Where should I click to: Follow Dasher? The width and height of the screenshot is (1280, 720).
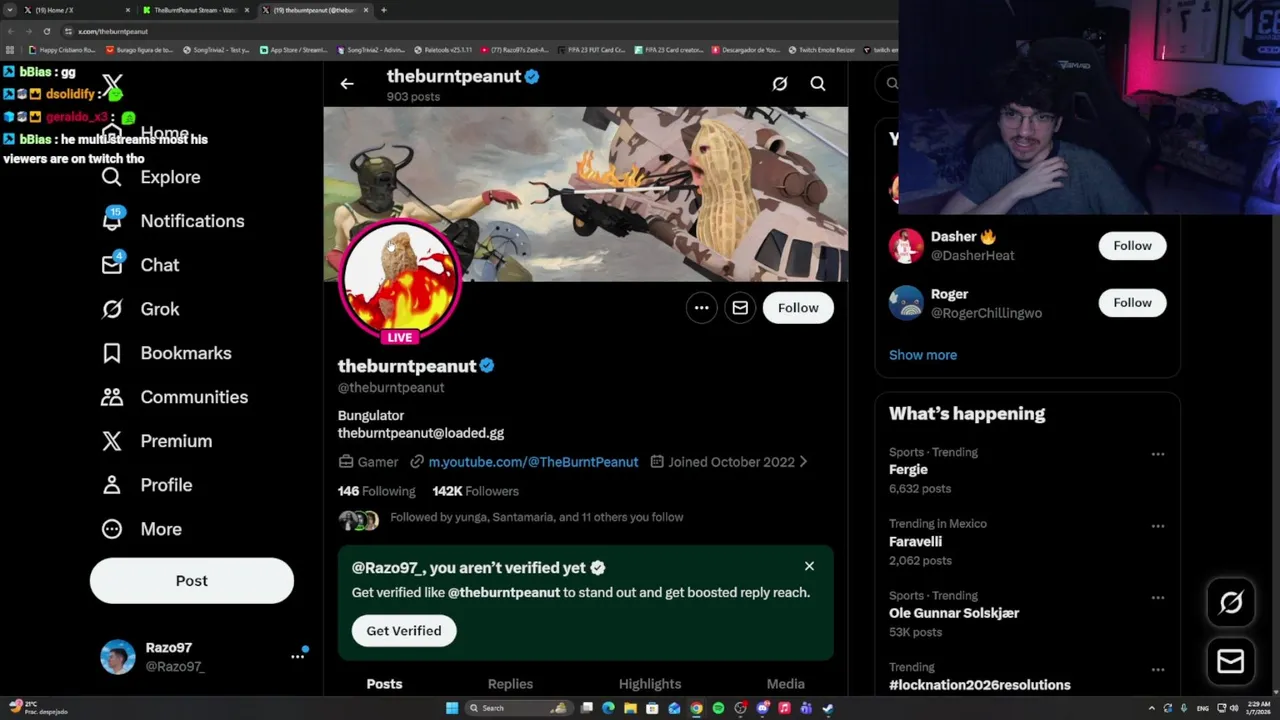(x=1132, y=246)
